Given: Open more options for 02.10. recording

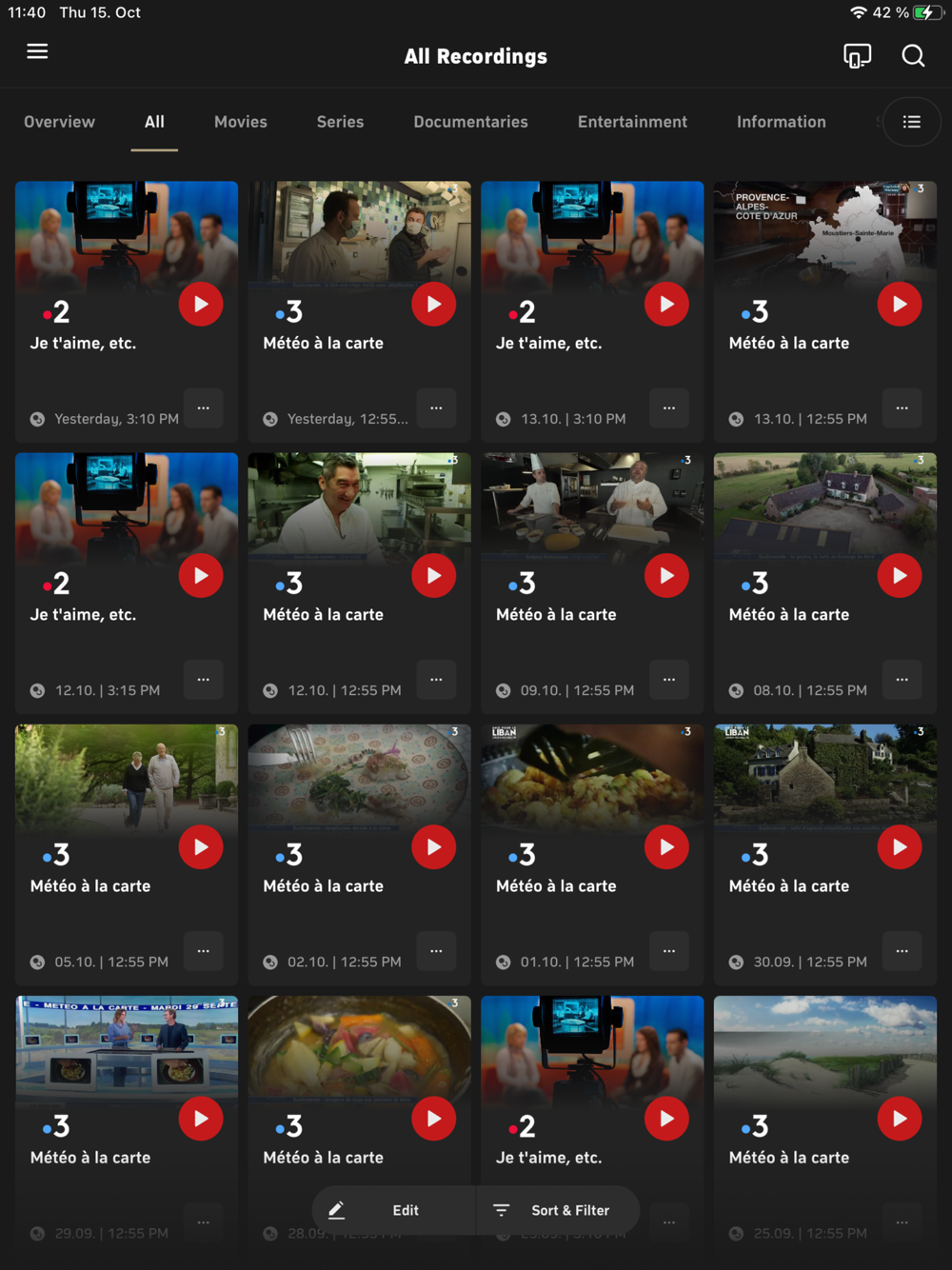Looking at the screenshot, I should coord(436,951).
